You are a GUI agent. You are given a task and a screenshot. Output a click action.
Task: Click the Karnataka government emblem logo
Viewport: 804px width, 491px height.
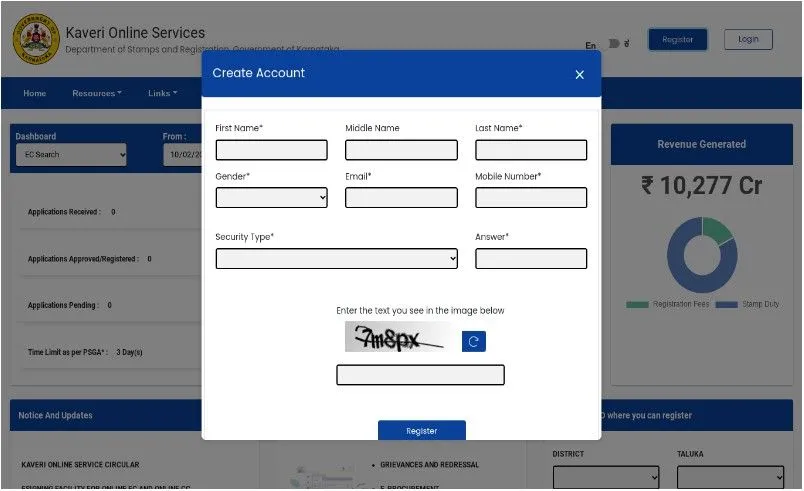point(35,39)
